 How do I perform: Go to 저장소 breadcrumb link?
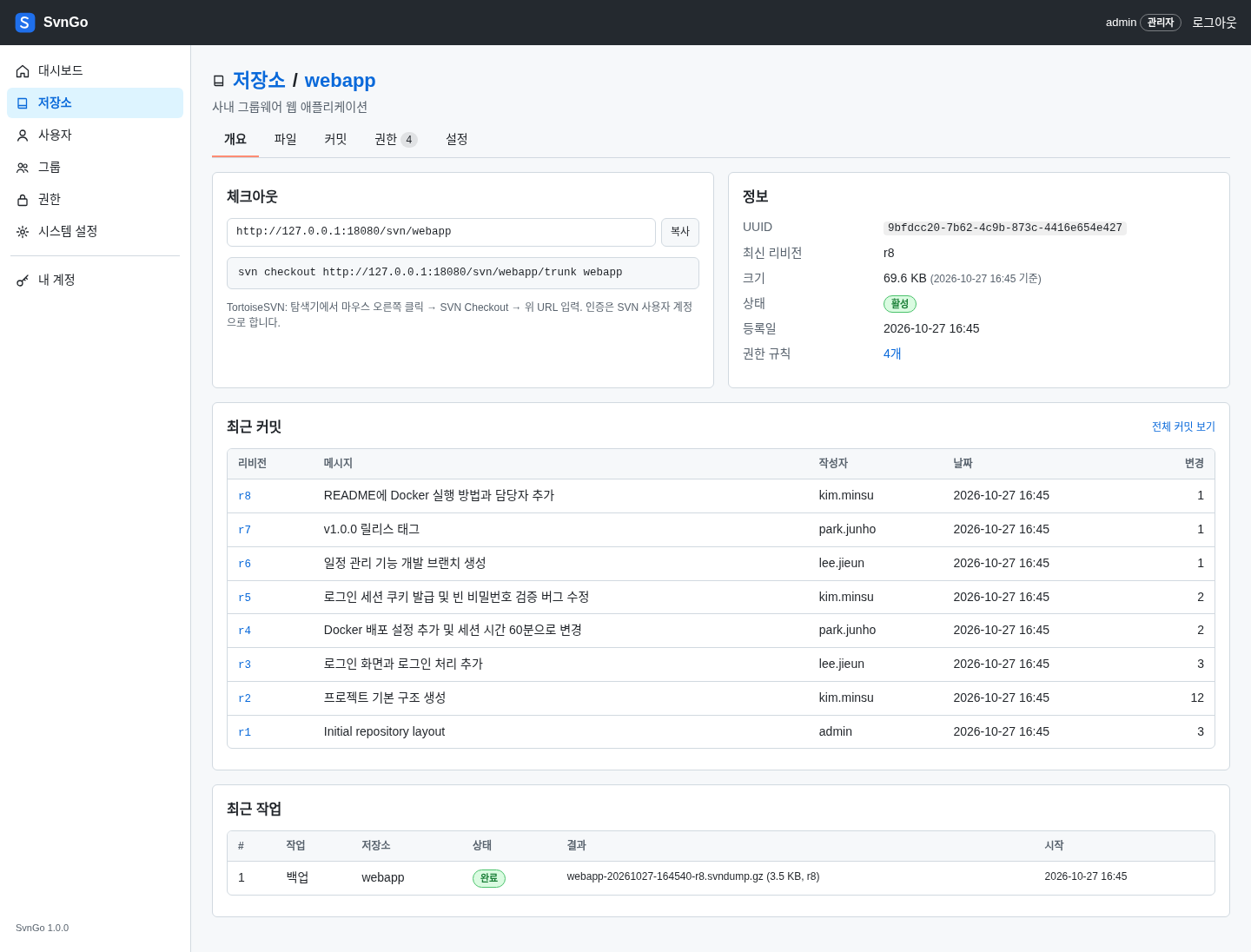tap(259, 80)
